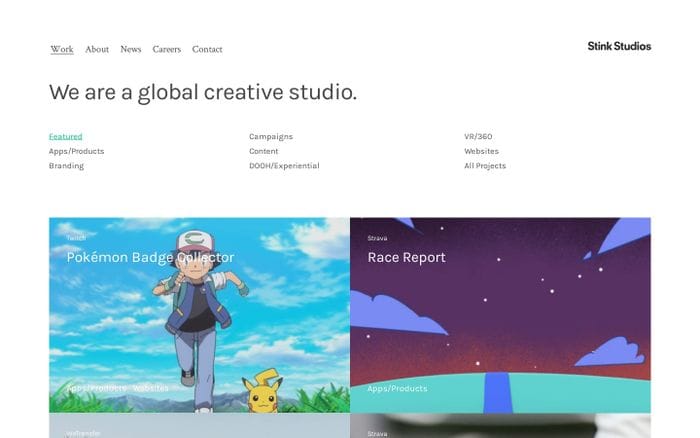Click the Stink Studios logo
700x438 pixels.
click(x=619, y=46)
